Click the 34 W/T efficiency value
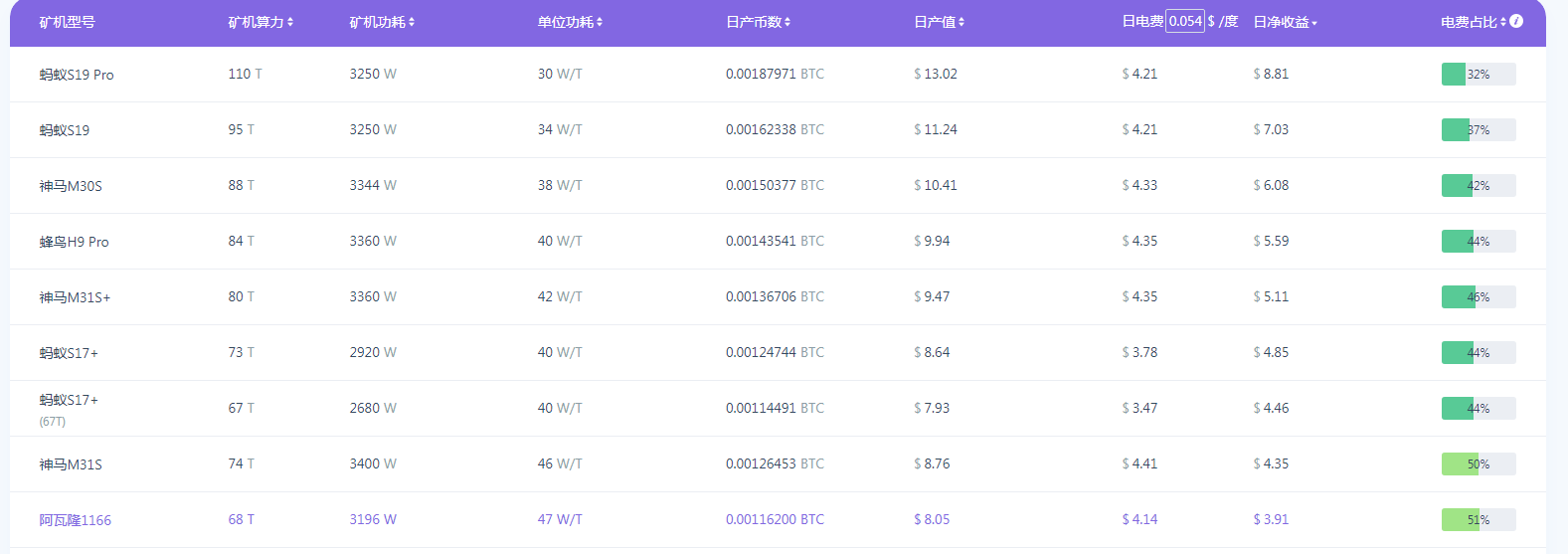The image size is (1568, 554). tap(560, 129)
